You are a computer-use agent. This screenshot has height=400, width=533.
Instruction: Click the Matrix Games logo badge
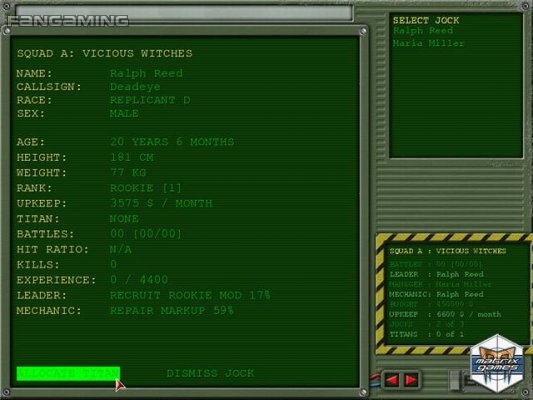(x=497, y=364)
